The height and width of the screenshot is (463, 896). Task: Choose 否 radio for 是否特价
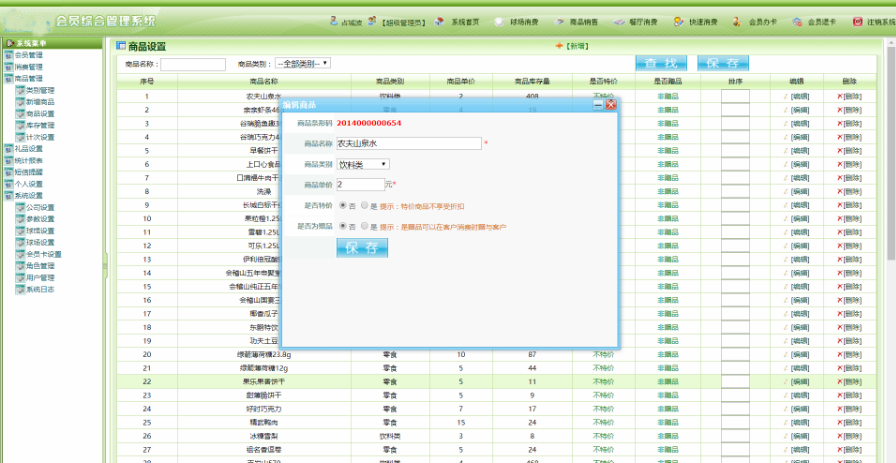pyautogui.click(x=344, y=205)
